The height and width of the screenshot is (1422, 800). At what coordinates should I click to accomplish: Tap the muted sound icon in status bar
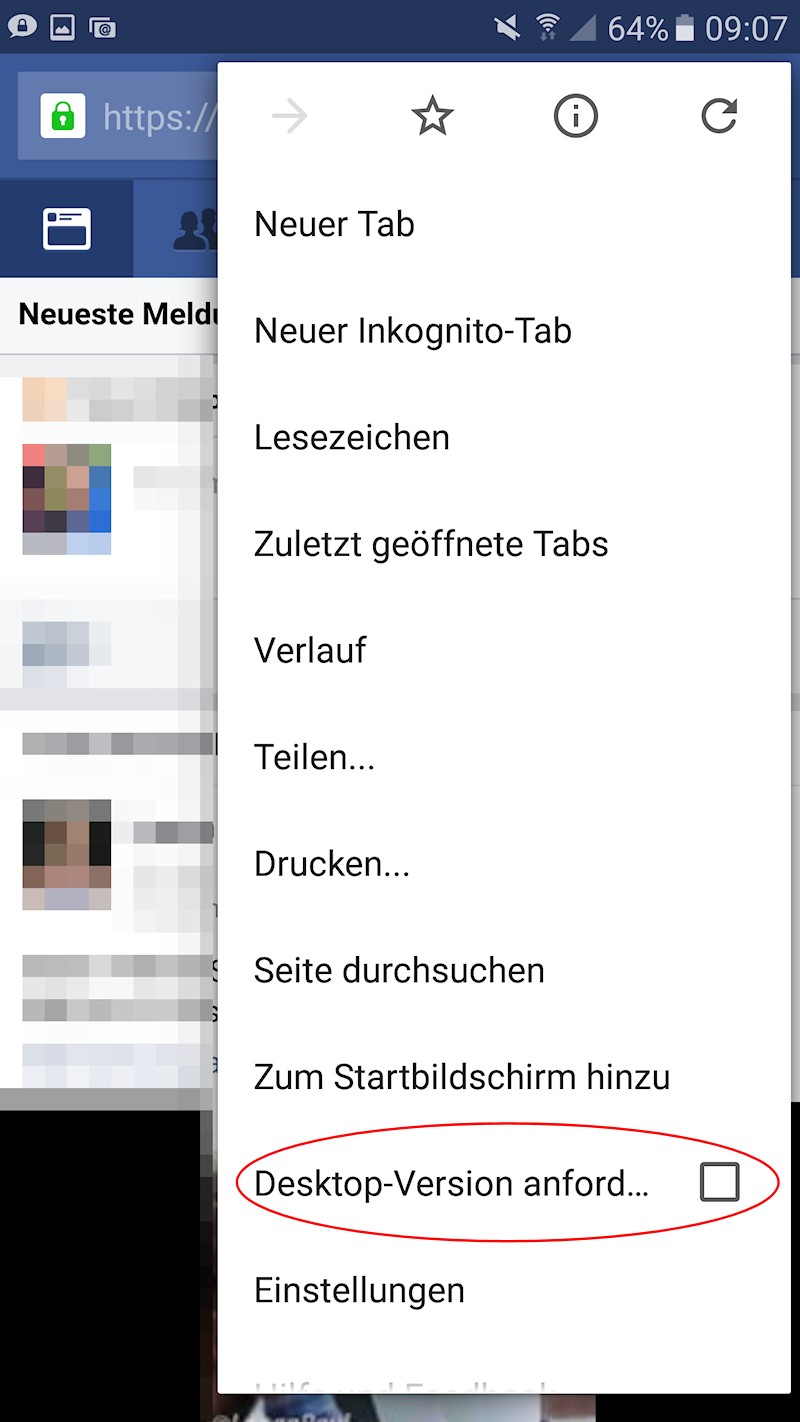[x=508, y=27]
